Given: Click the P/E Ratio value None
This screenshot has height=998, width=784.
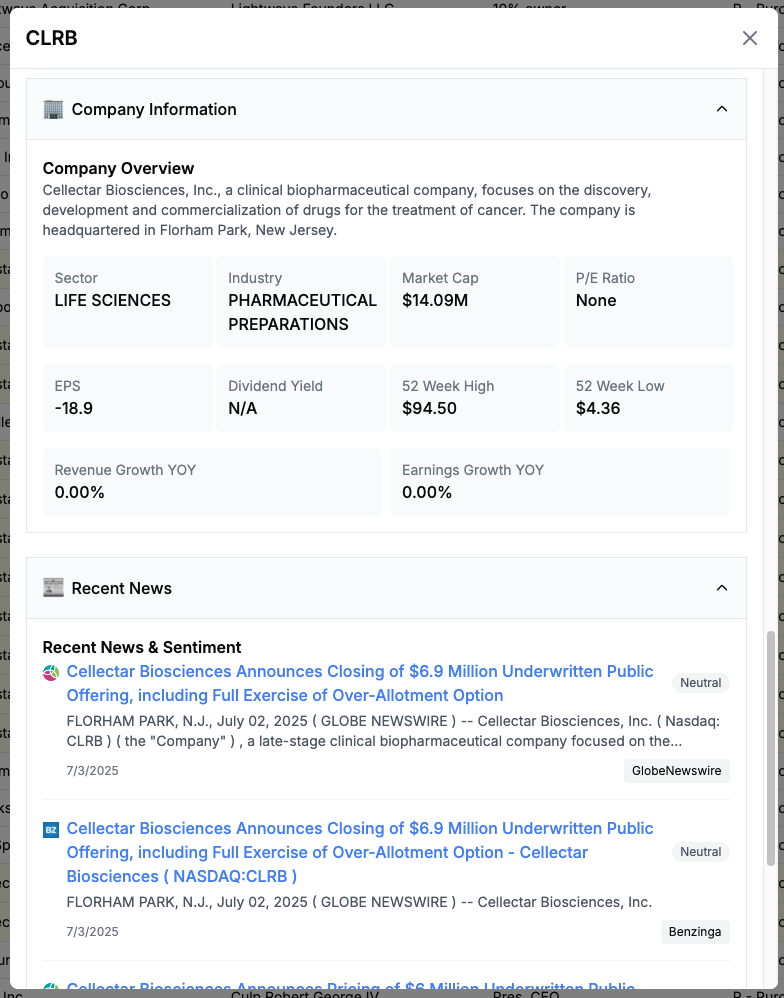Looking at the screenshot, I should point(596,300).
